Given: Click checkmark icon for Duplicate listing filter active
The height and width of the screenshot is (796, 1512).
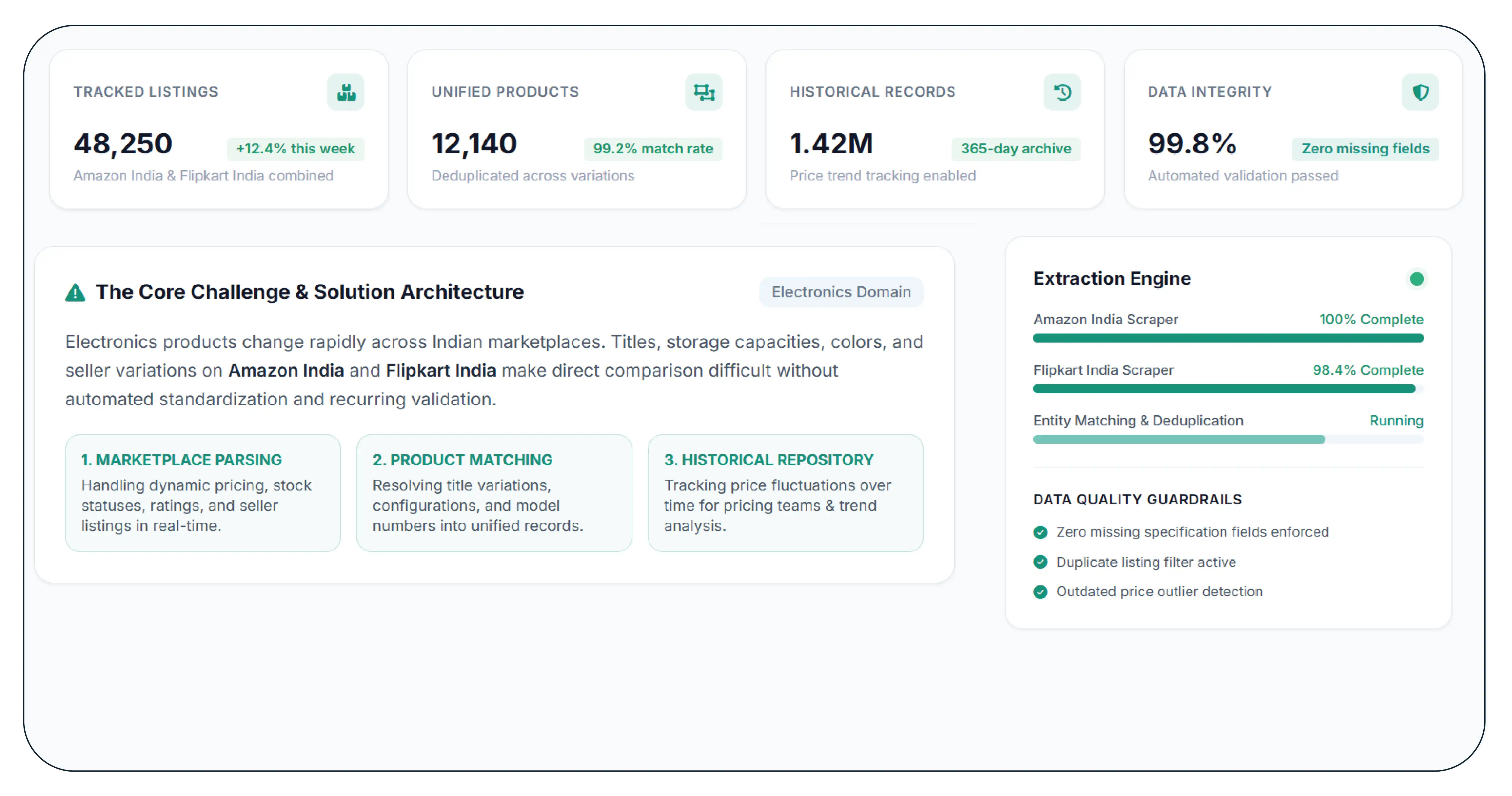Looking at the screenshot, I should tap(1040, 562).
